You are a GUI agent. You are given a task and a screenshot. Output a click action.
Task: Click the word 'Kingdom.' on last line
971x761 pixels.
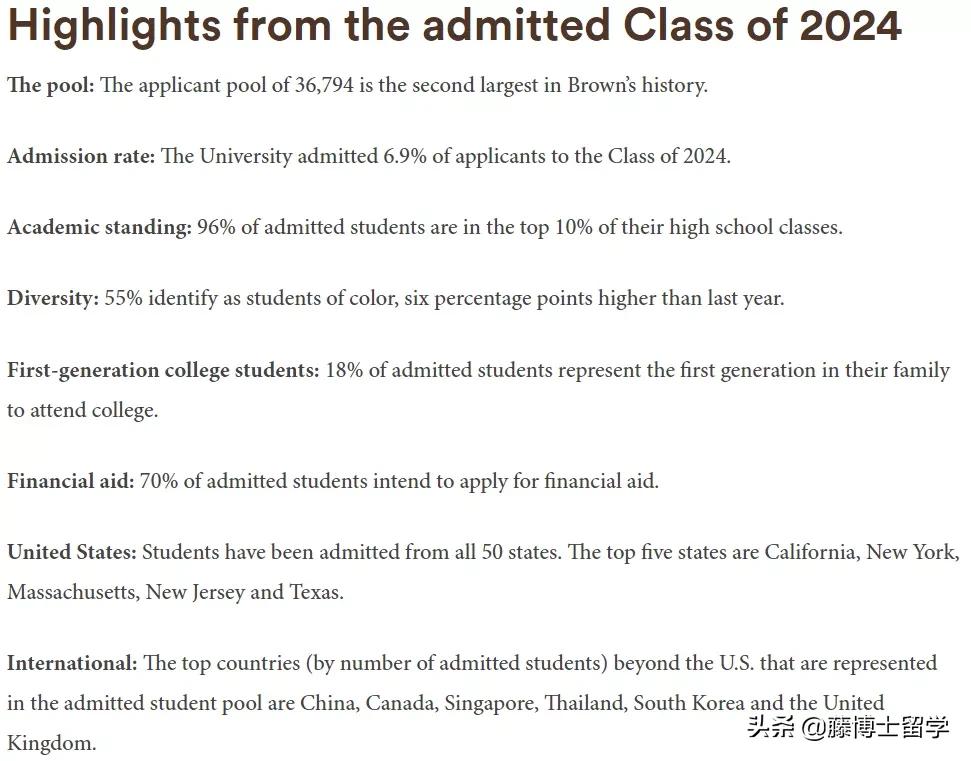51,743
